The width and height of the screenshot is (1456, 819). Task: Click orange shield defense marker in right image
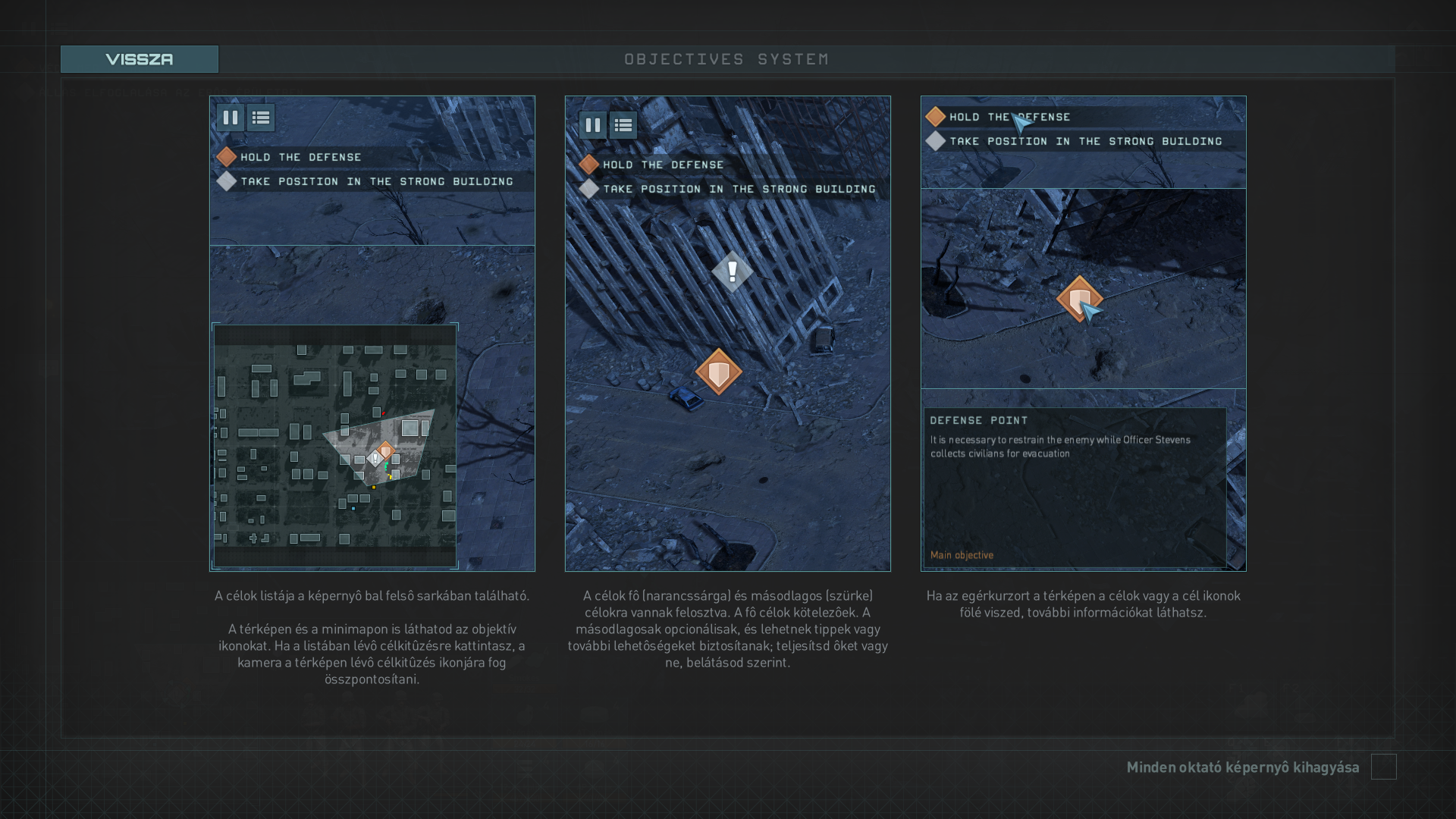(x=1078, y=298)
